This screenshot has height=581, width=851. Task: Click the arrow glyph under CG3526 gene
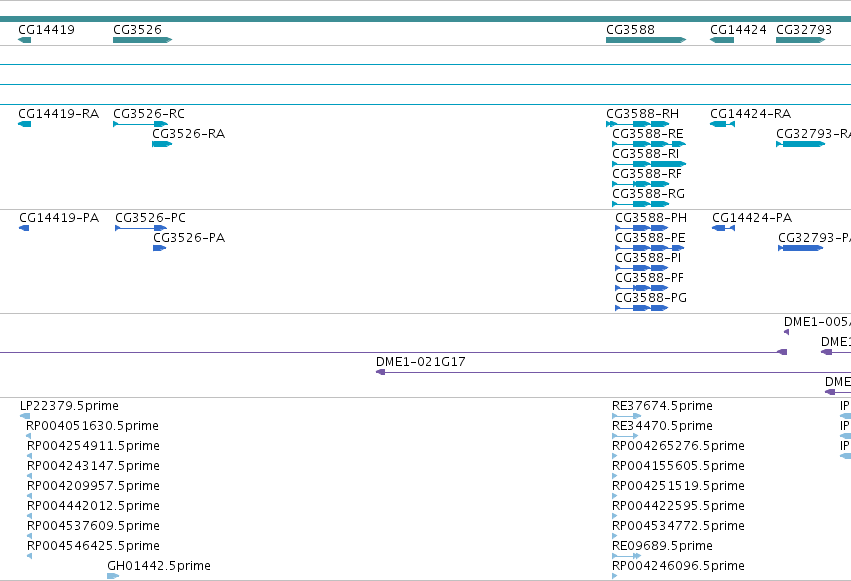tap(142, 40)
